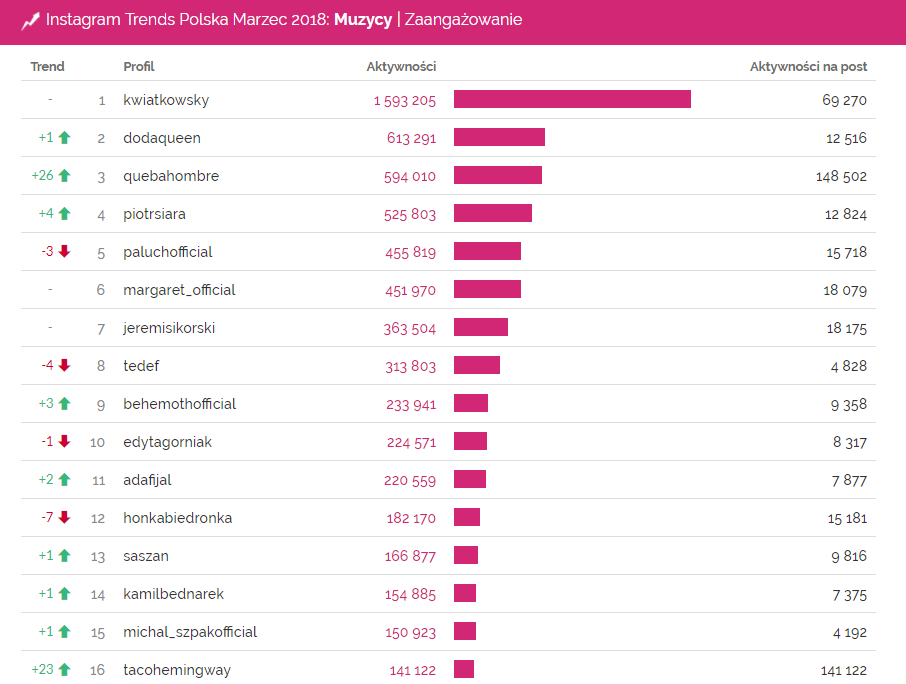Click green up arrow beside dodaqueen
Viewport: 906px width, 684px height.
[65, 138]
